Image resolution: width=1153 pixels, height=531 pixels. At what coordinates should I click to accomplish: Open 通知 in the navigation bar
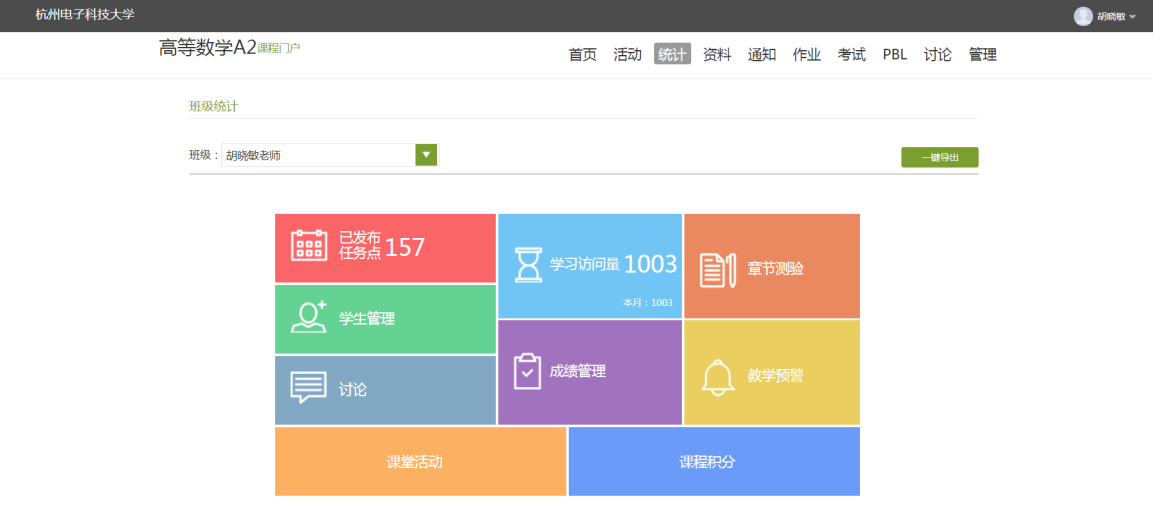[762, 54]
